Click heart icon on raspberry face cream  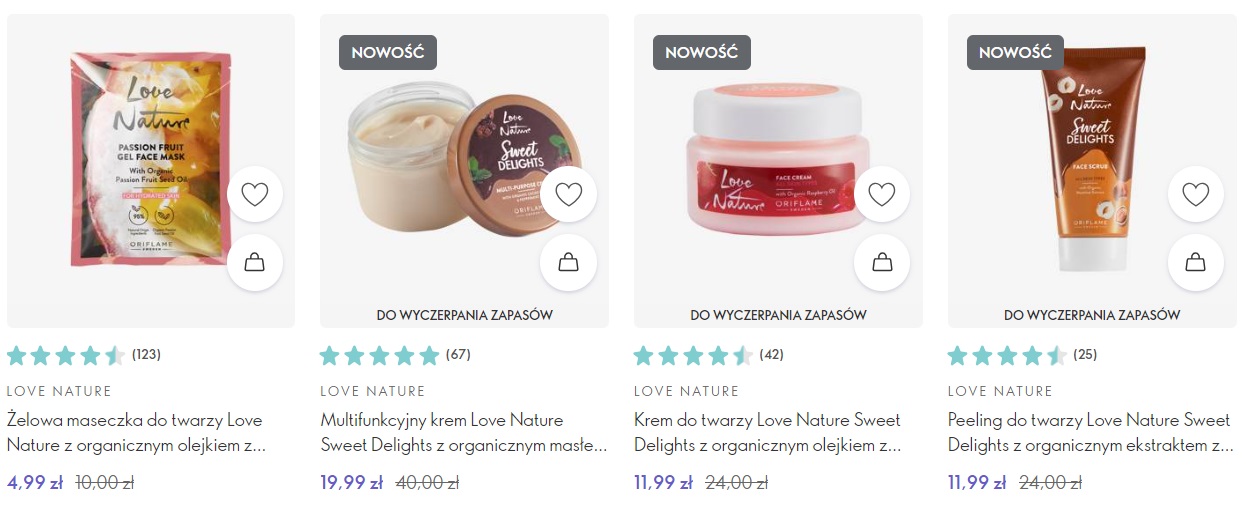882,194
